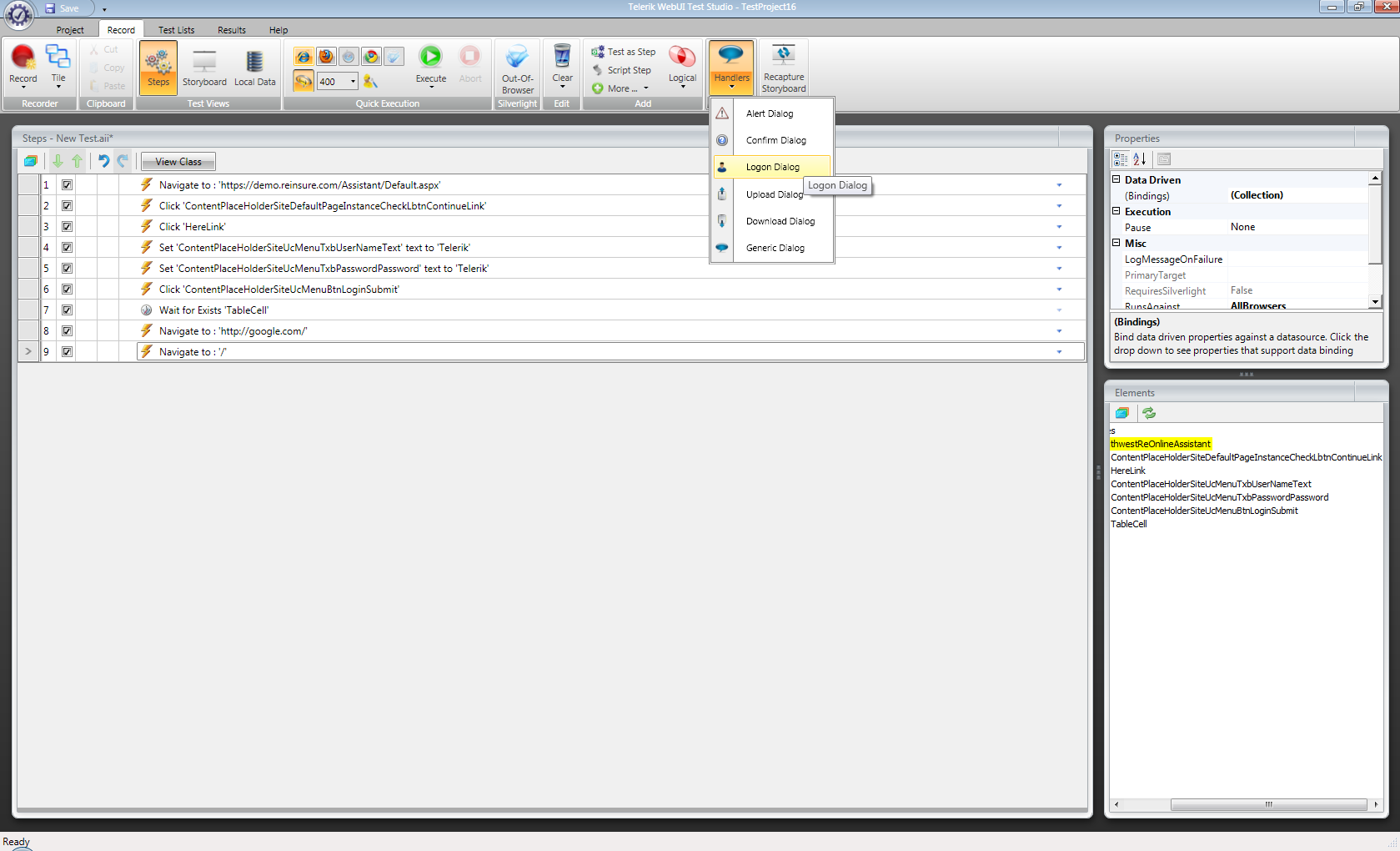Image resolution: width=1400 pixels, height=851 pixels.
Task: Choose Alert Dialog handler
Action: click(772, 113)
